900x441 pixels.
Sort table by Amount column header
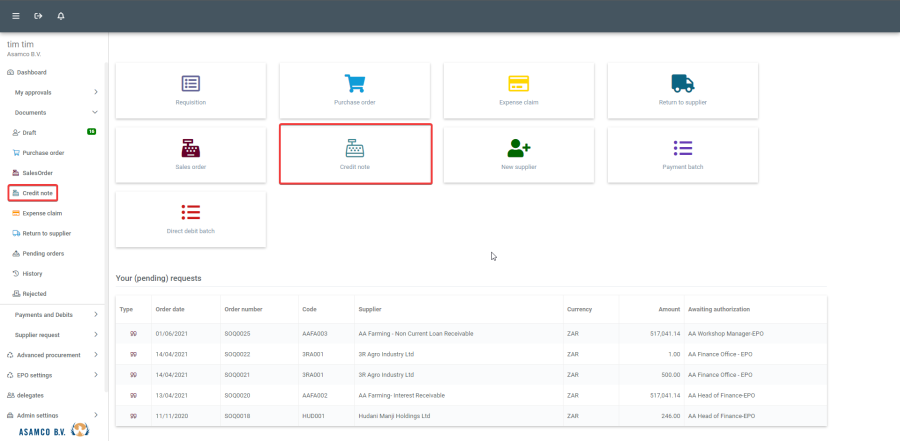coord(669,309)
